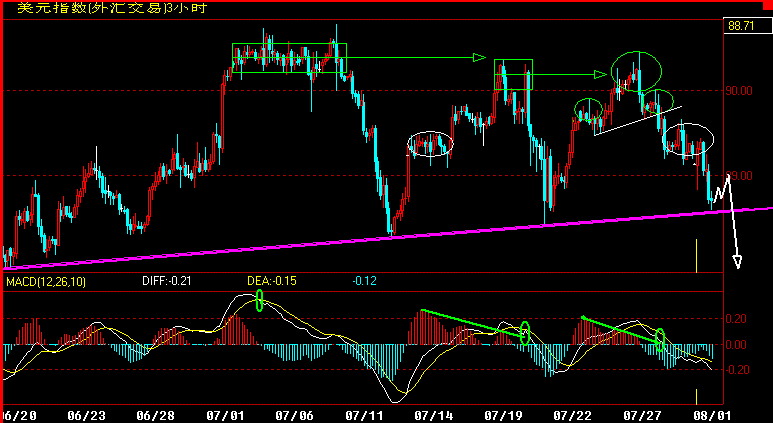Click the 07/06 date label
The width and height of the screenshot is (773, 423).
coord(295,416)
